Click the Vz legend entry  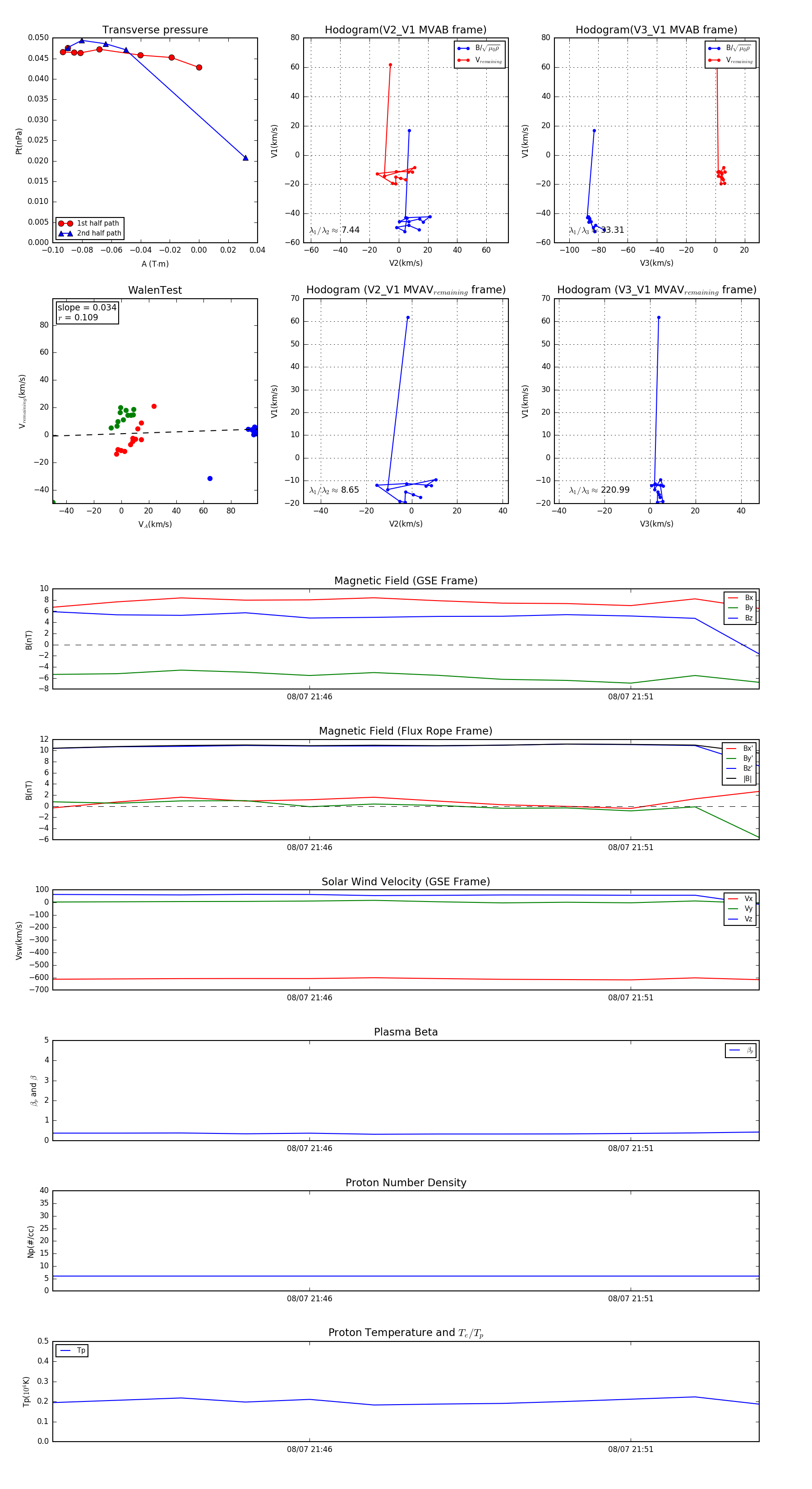tap(740, 919)
